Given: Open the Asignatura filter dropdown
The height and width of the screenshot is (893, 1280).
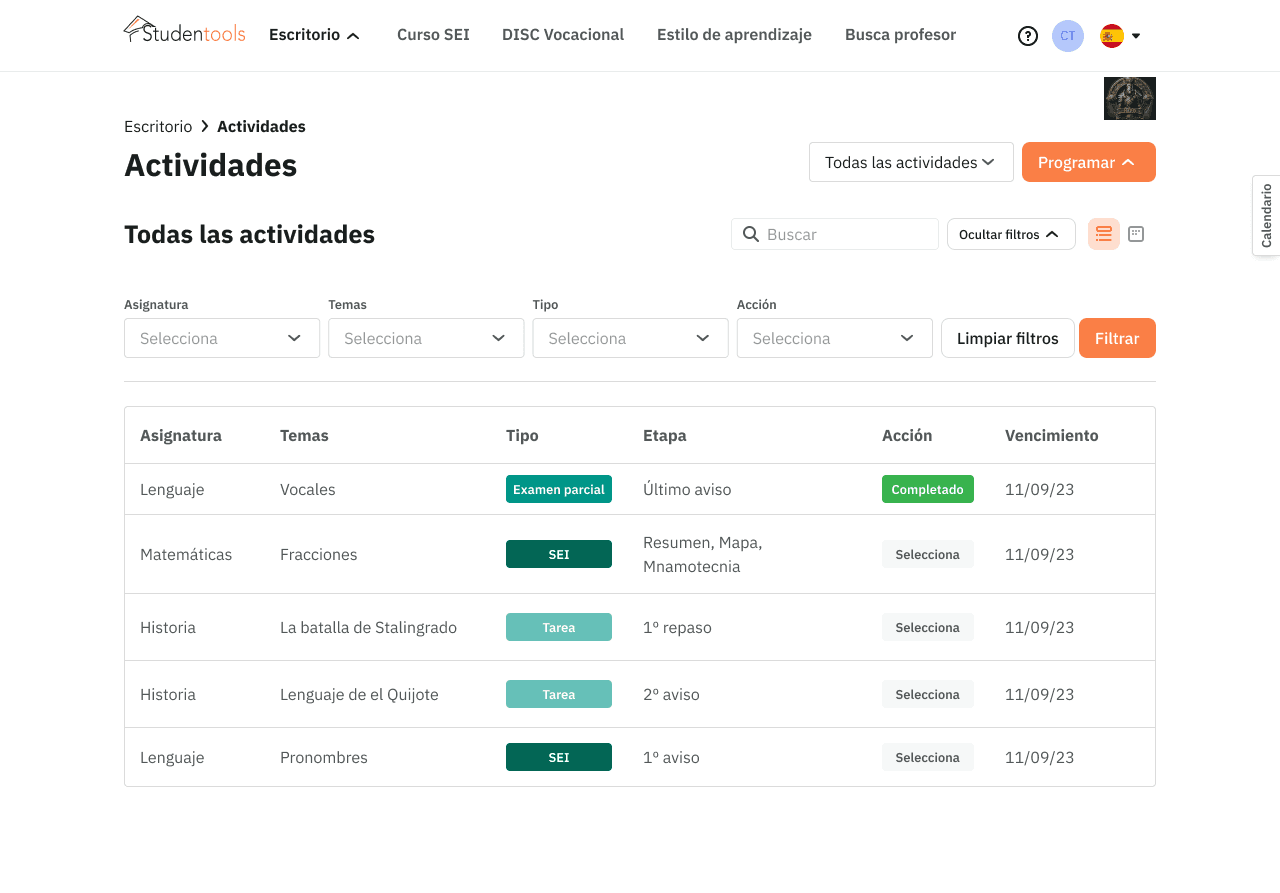Looking at the screenshot, I should tap(221, 338).
